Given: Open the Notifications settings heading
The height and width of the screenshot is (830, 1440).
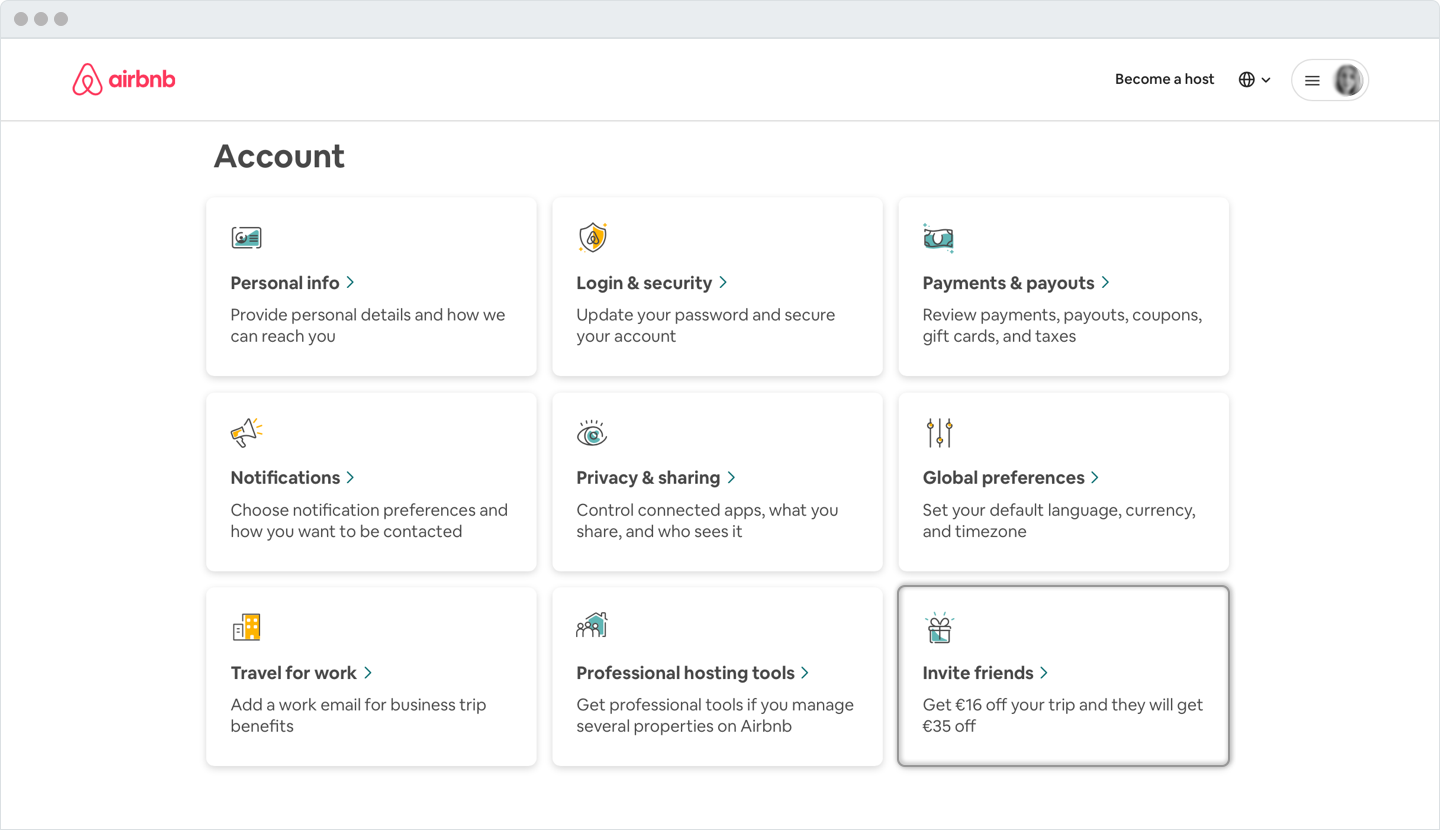Looking at the screenshot, I should (x=285, y=478).
